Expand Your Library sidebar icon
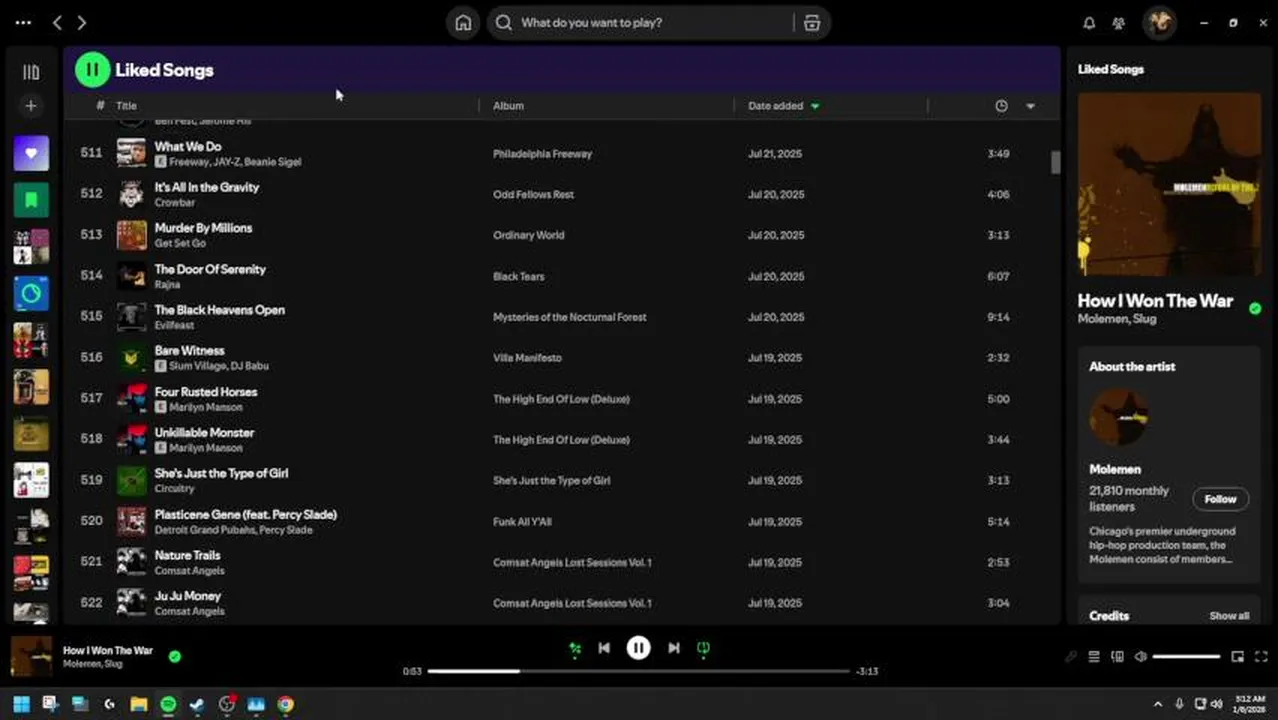The image size is (1278, 720). click(x=31, y=72)
